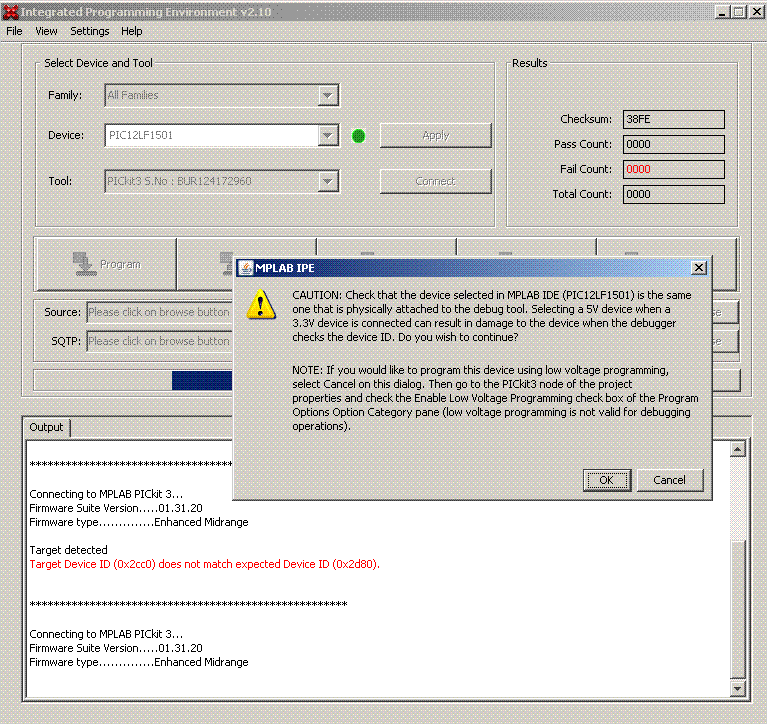
Task: Click the Apply button
Action: click(x=436, y=136)
